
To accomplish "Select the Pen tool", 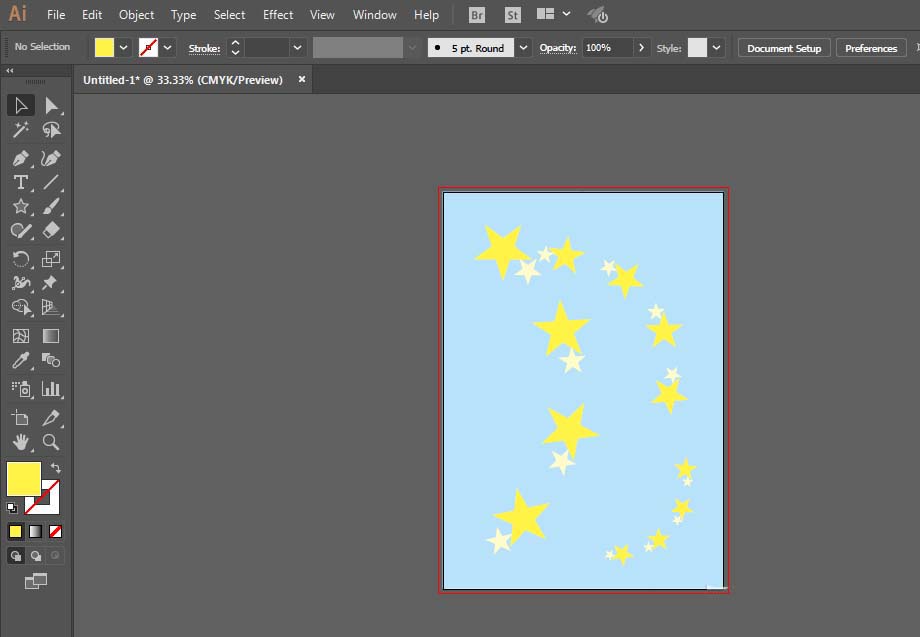I will [x=21, y=158].
